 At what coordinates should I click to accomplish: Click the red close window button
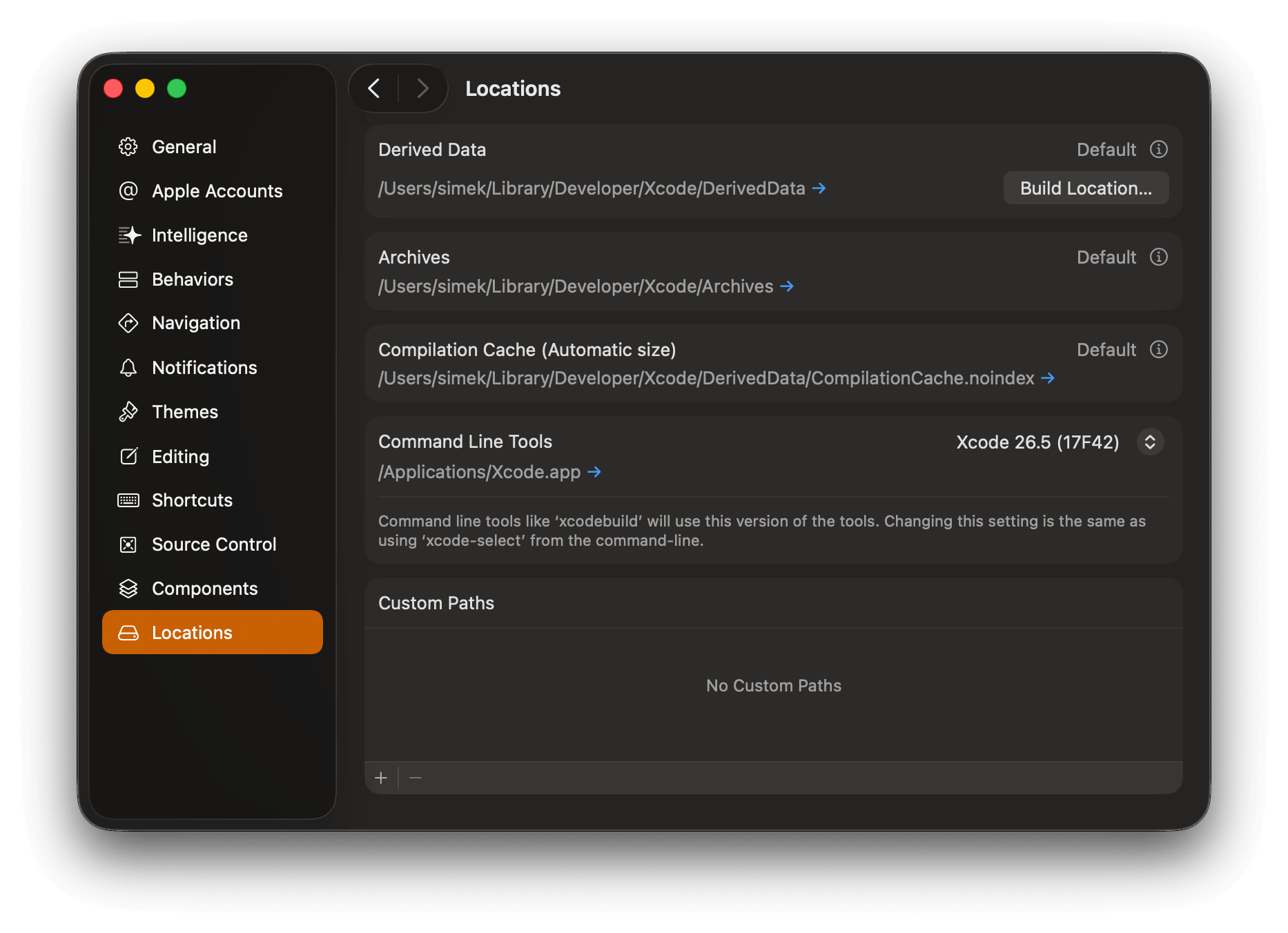click(x=113, y=88)
